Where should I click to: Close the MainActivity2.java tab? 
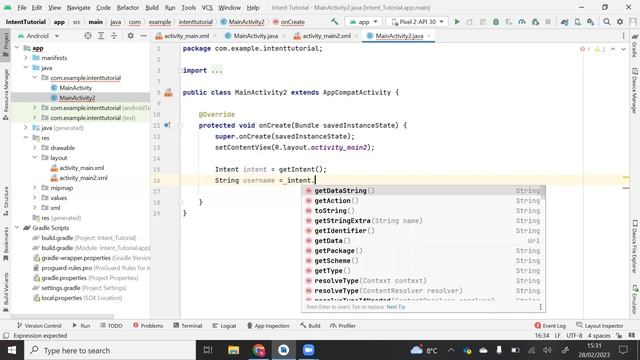coord(429,36)
